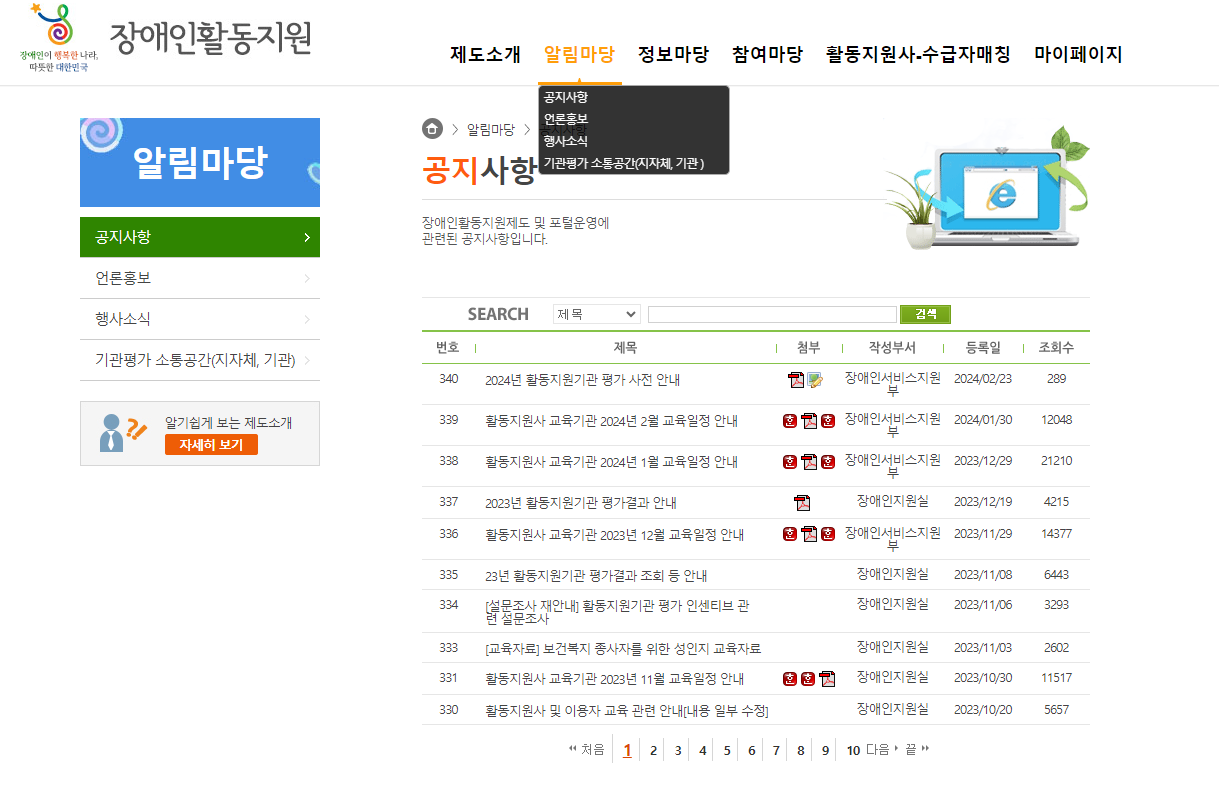Go to first page with 처음 arrow
This screenshot has height=785, width=1219.
click(586, 750)
